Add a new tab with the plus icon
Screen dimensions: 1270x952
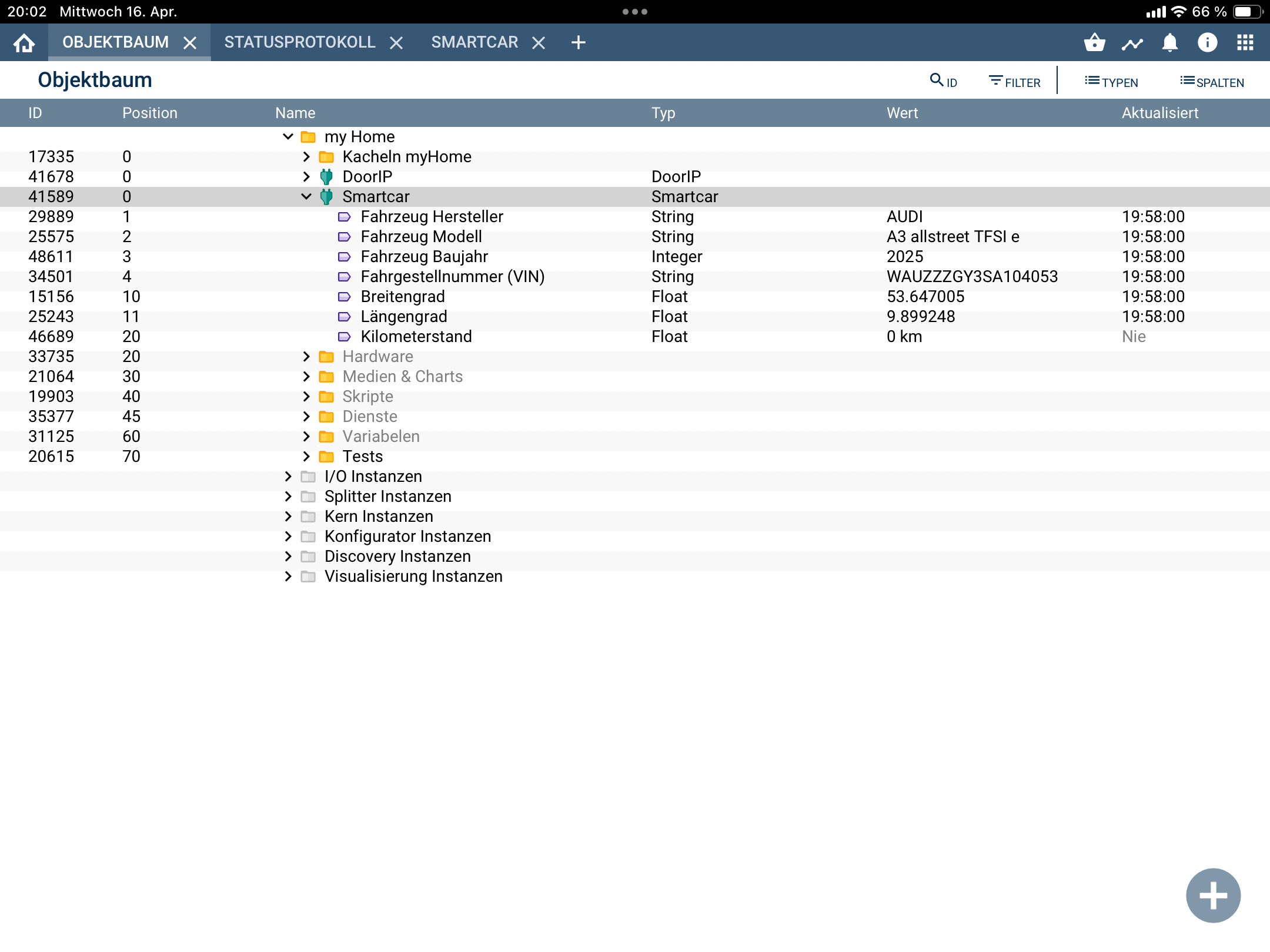(x=578, y=42)
